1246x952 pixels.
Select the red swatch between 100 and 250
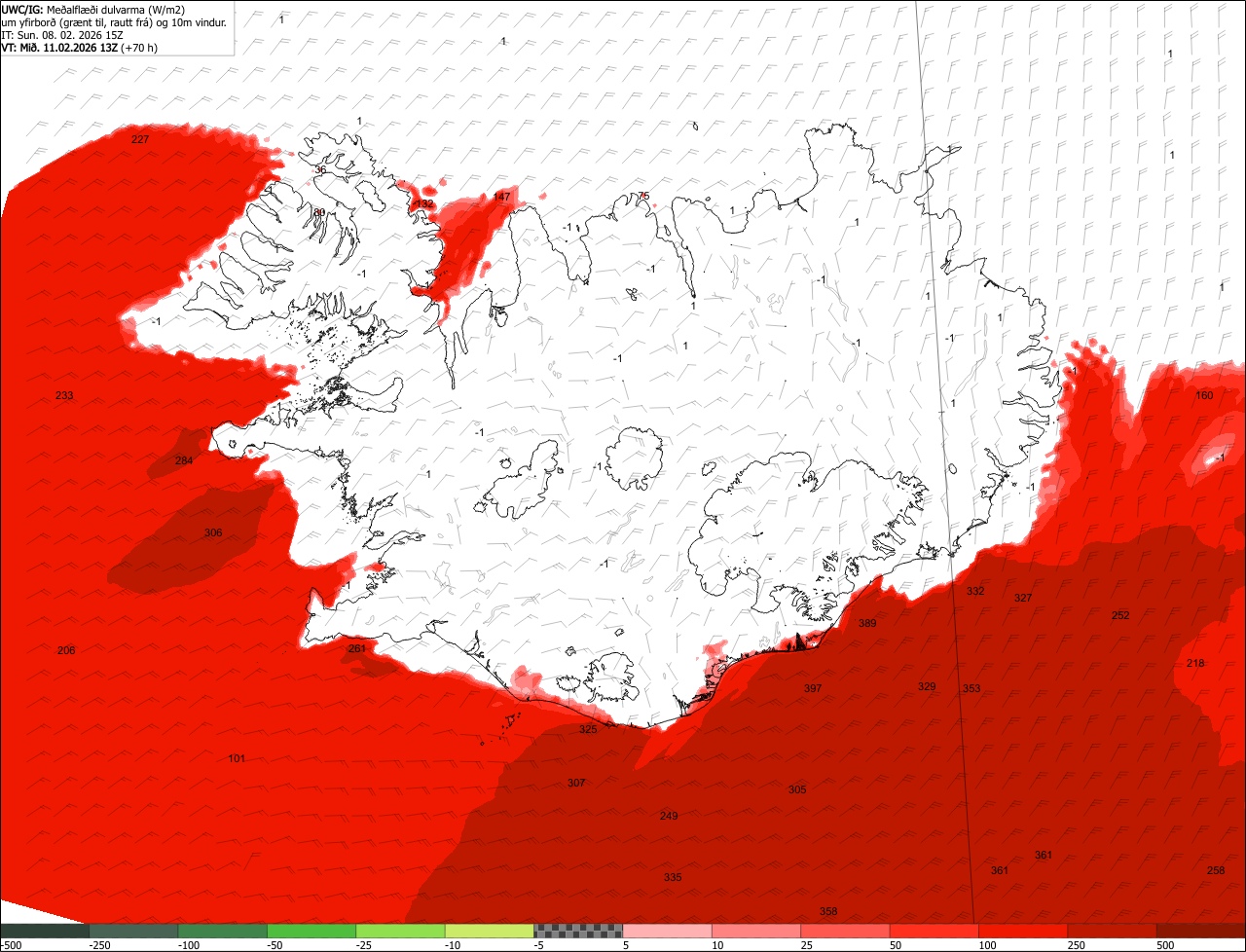1023,931
